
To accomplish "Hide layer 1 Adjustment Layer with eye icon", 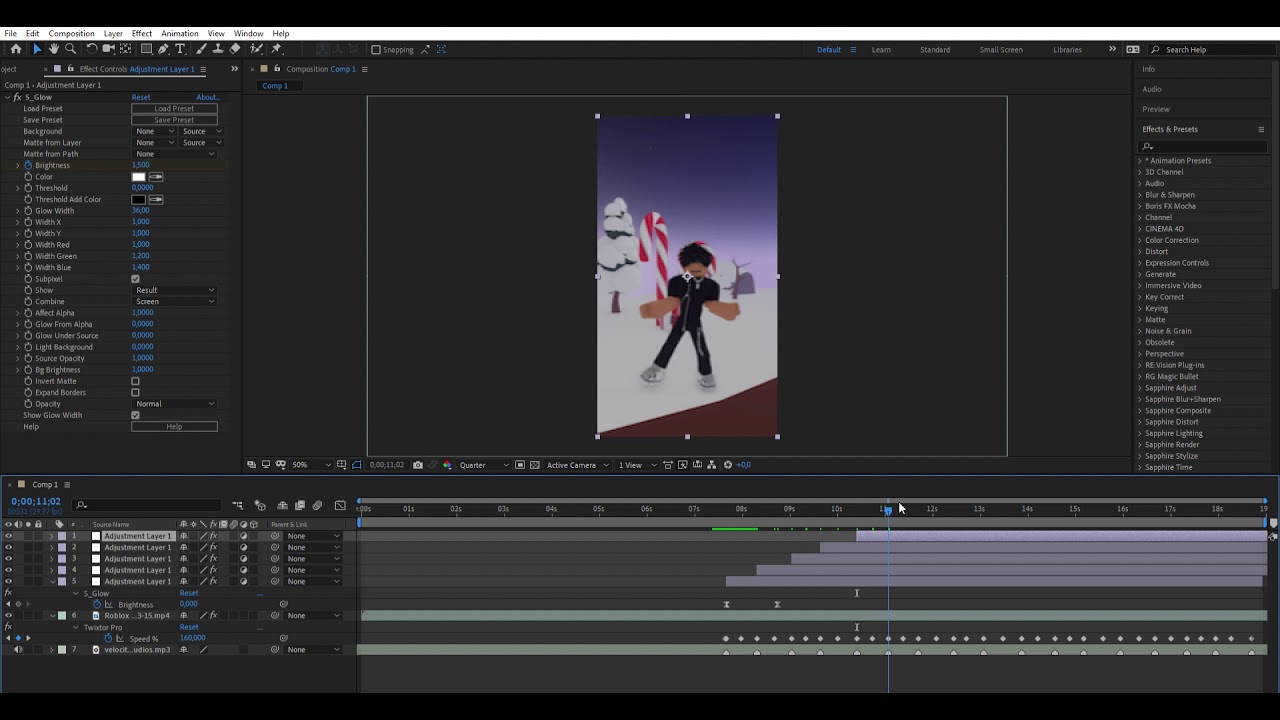I will pos(8,536).
